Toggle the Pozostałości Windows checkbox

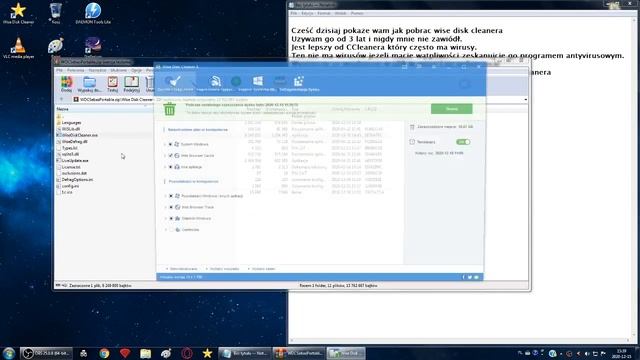click(171, 196)
